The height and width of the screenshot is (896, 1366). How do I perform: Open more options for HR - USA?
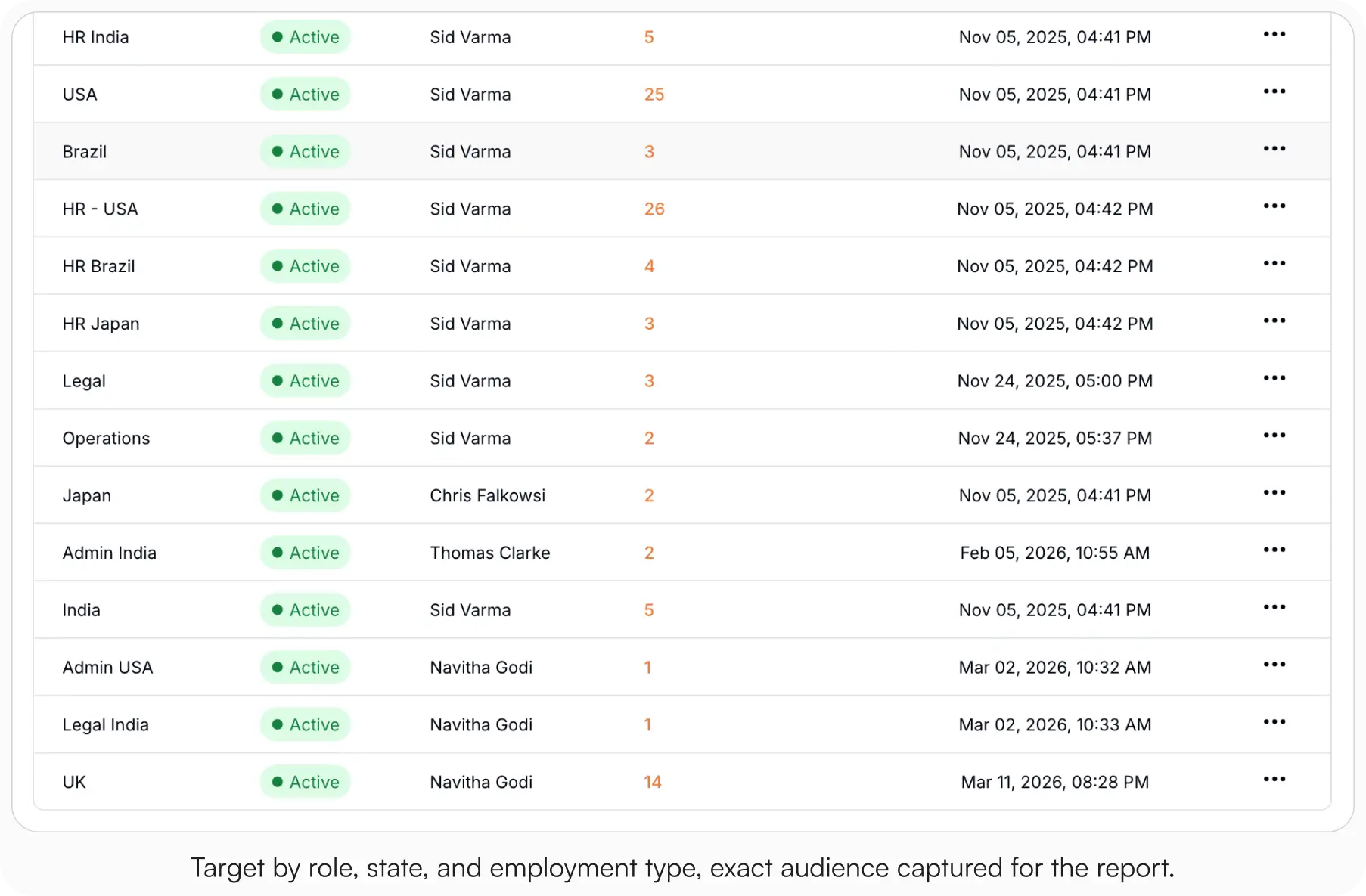tap(1274, 206)
